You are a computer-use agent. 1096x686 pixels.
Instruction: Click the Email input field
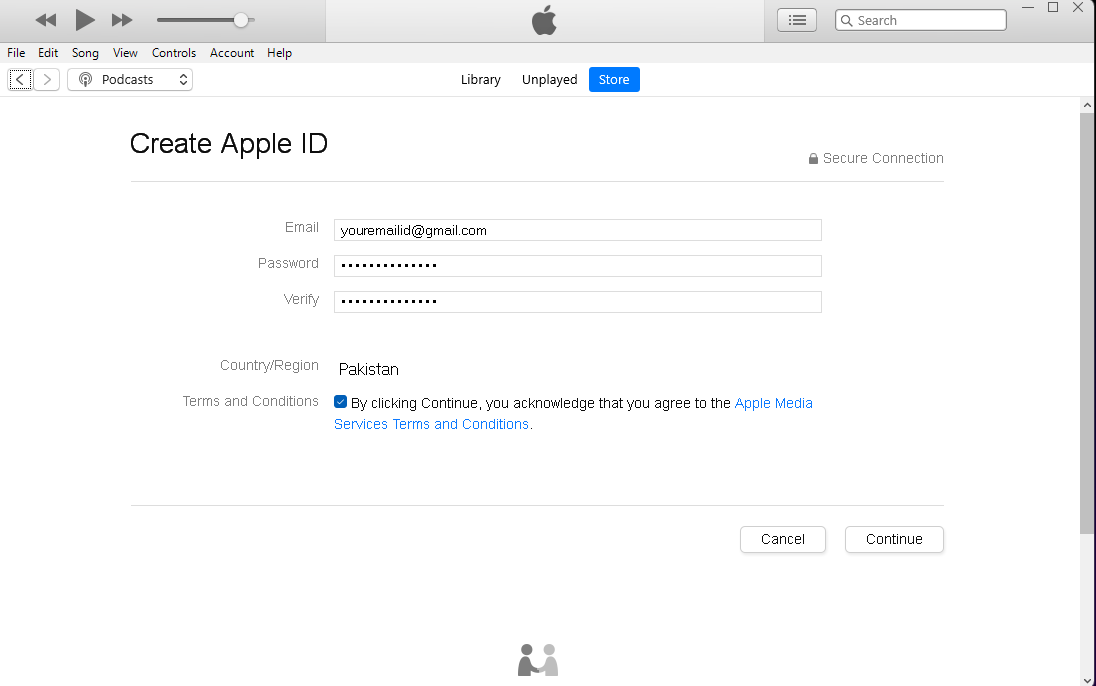click(x=577, y=230)
